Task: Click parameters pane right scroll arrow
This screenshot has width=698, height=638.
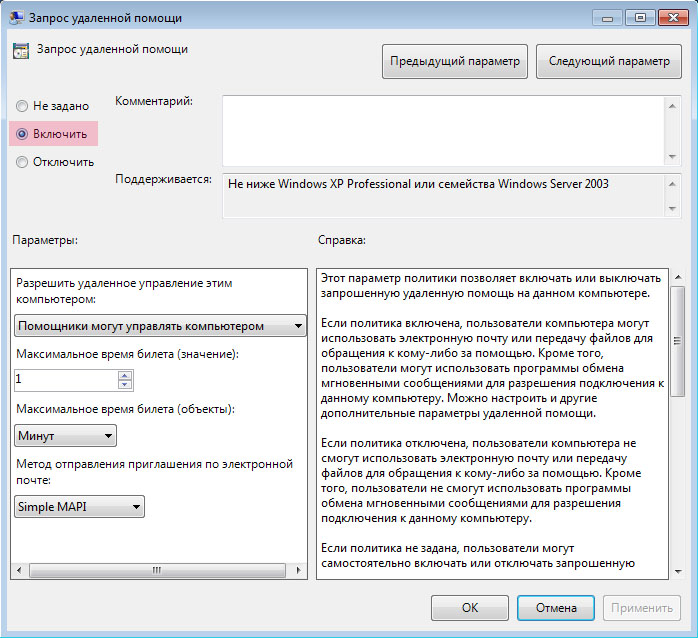Action: point(298,570)
